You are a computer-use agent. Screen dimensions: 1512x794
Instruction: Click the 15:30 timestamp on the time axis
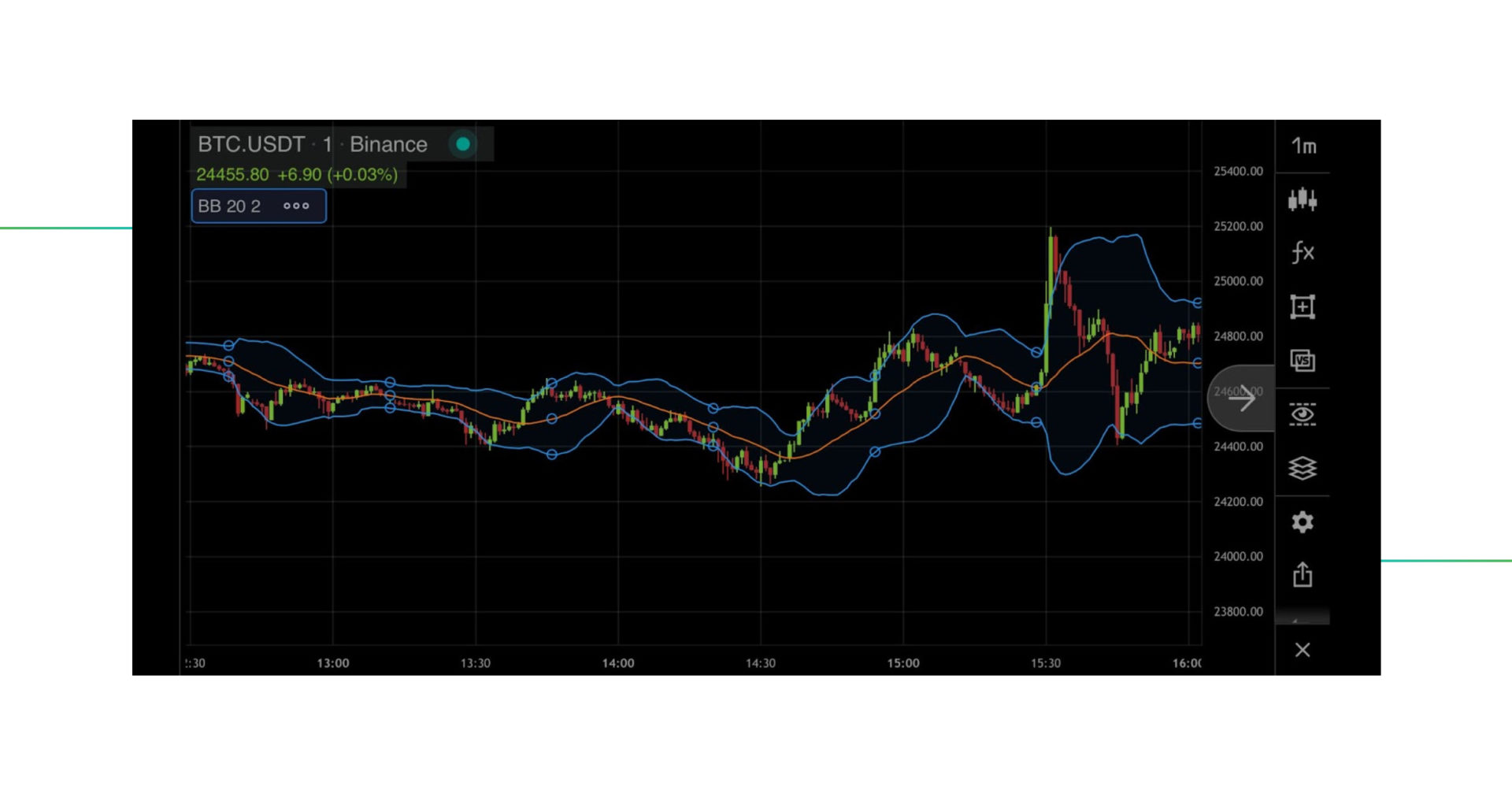(x=1045, y=663)
